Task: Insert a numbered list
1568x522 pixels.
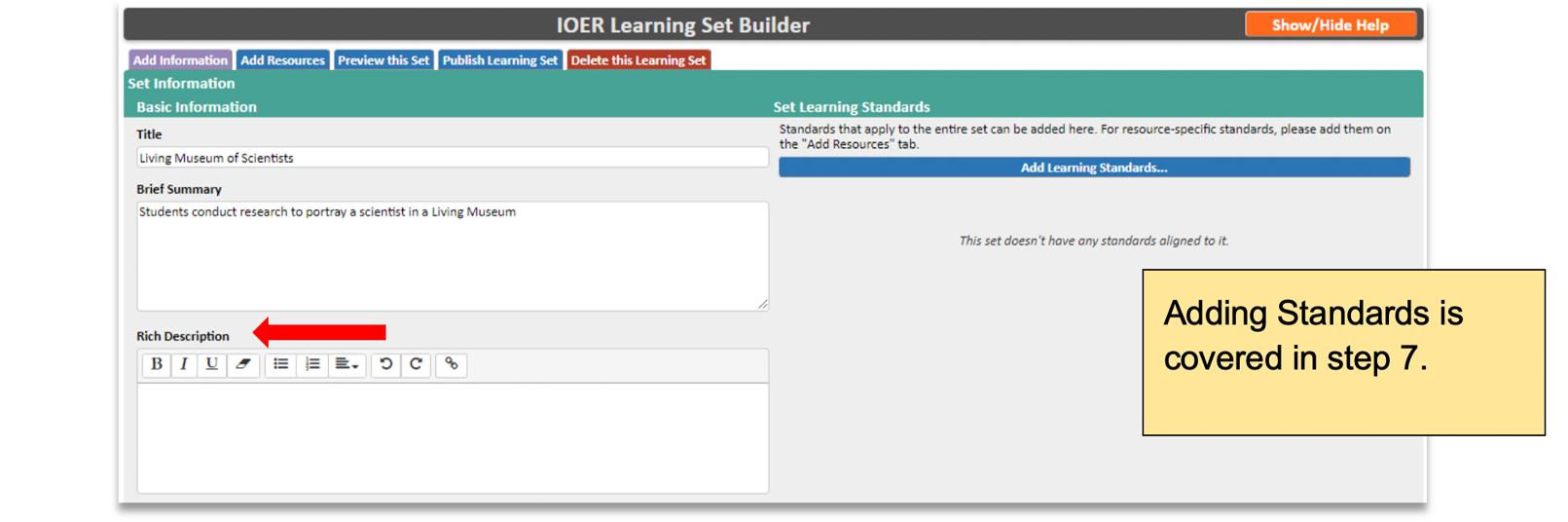Action: [x=312, y=364]
